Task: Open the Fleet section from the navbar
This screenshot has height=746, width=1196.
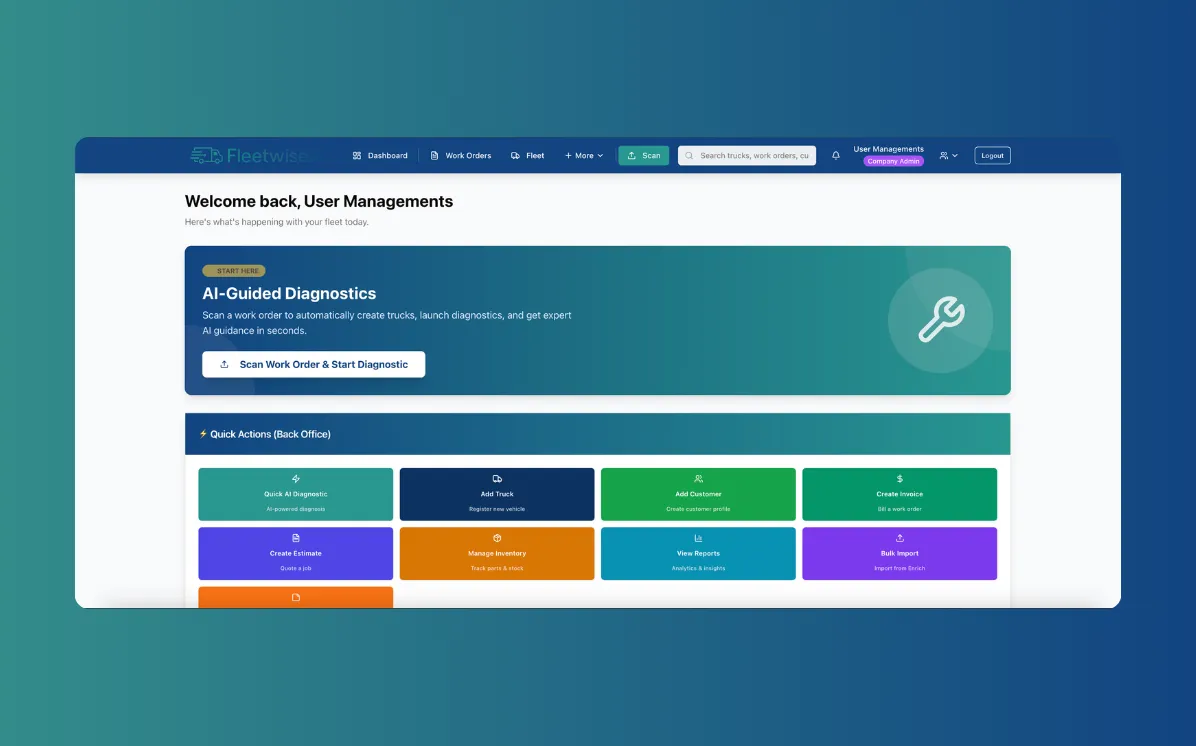Action: (x=527, y=155)
